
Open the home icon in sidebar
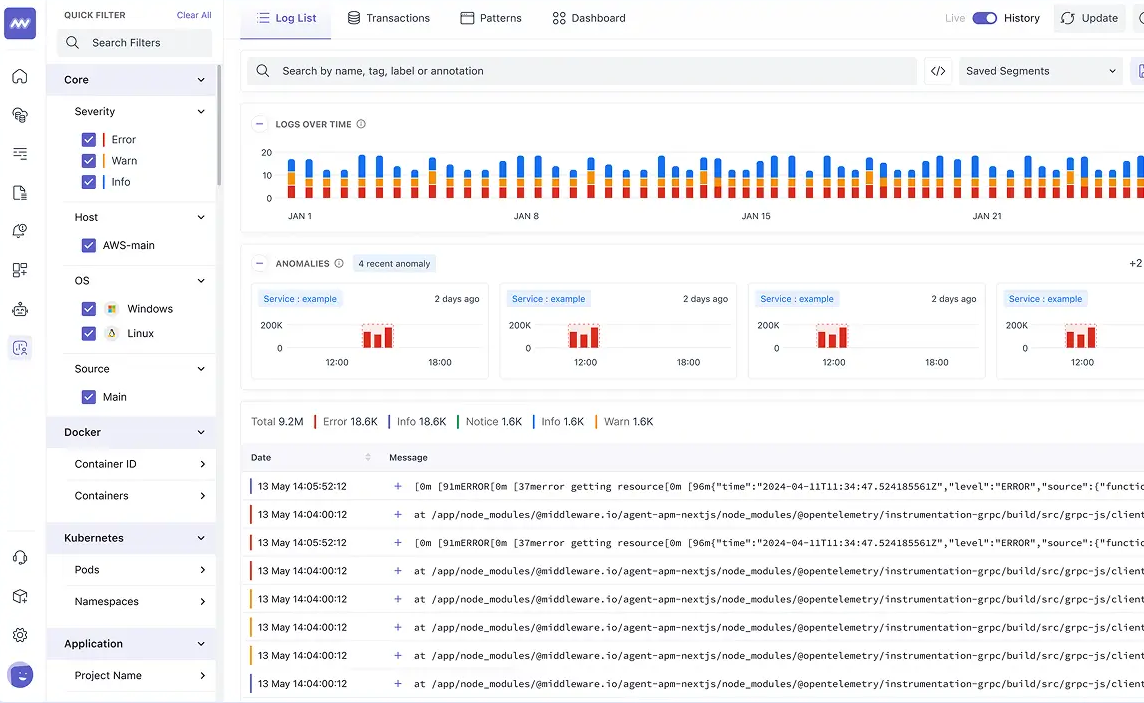point(20,77)
